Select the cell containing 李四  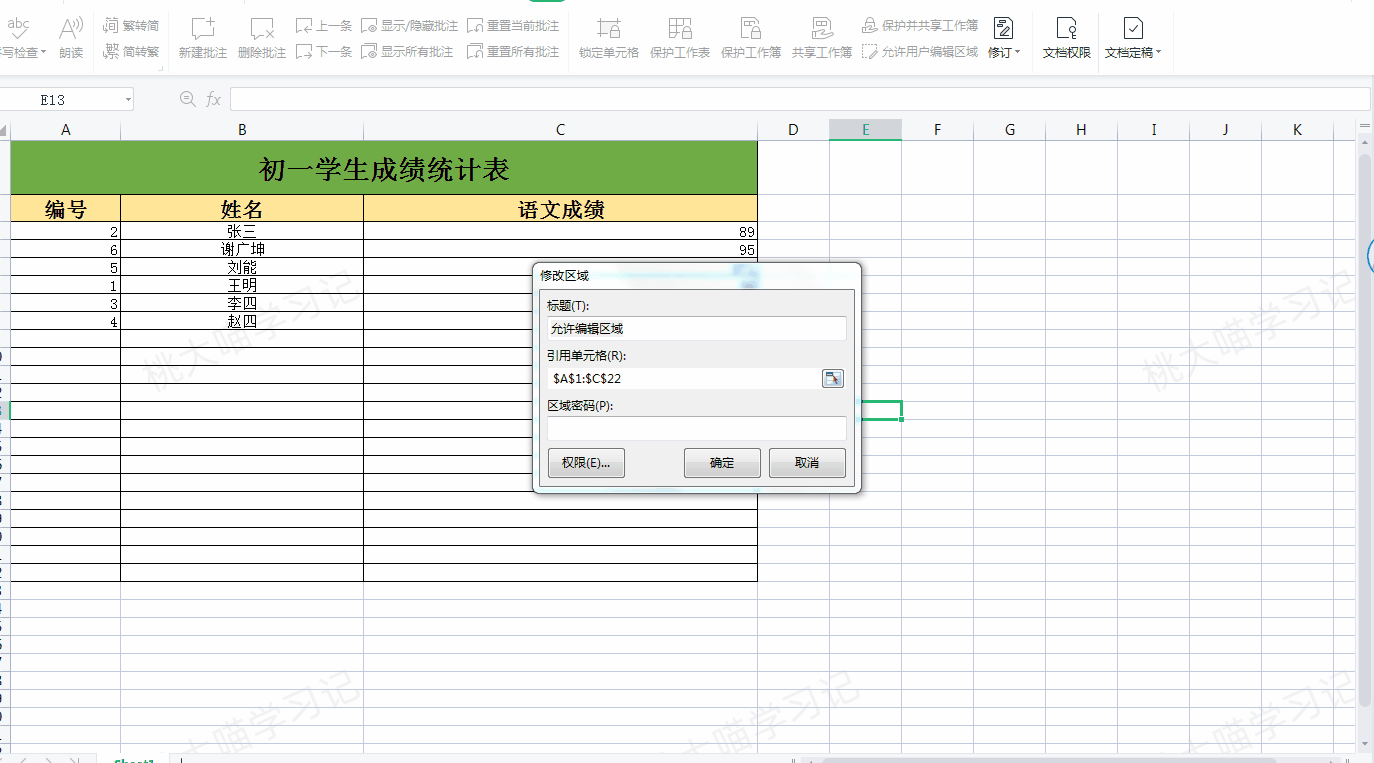coord(242,303)
